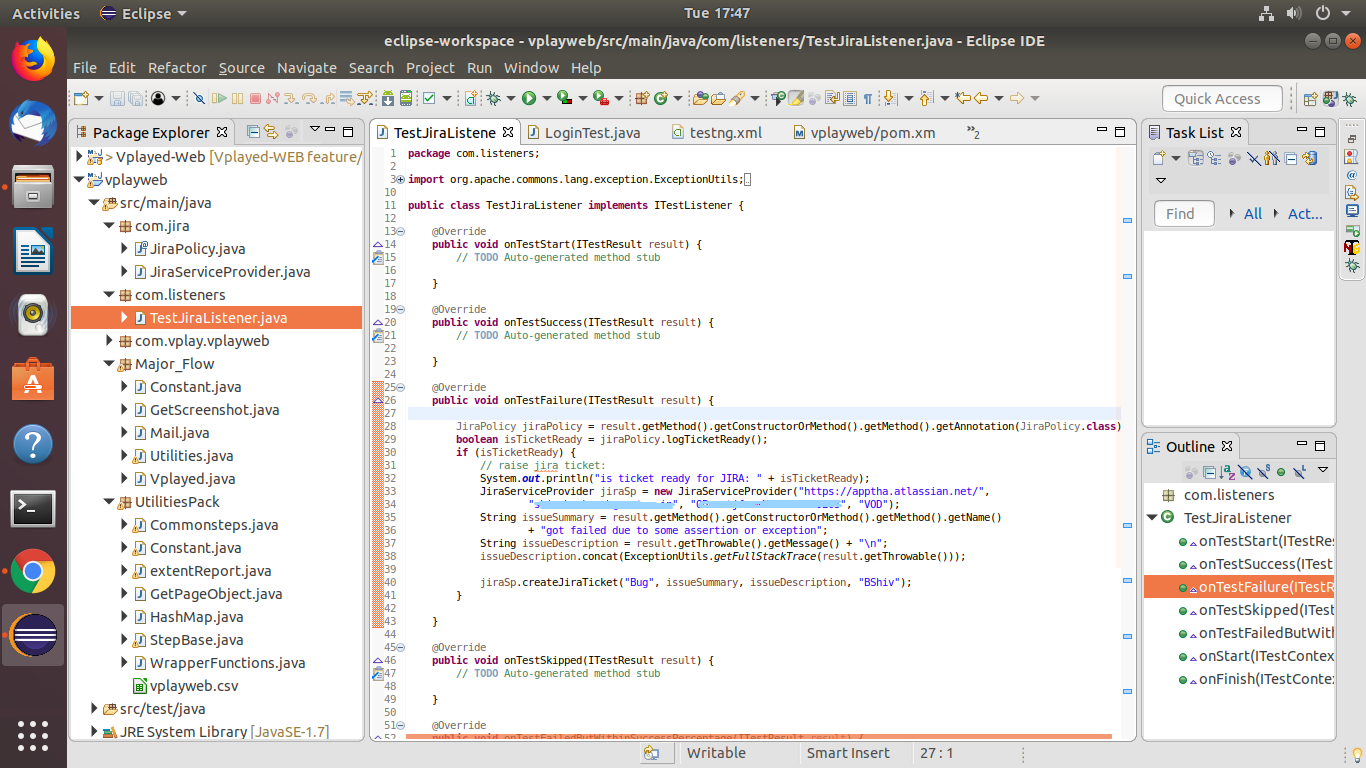Image resolution: width=1366 pixels, height=768 pixels.
Task: Toggle Link with Editor in Package Explorer
Action: click(271, 131)
